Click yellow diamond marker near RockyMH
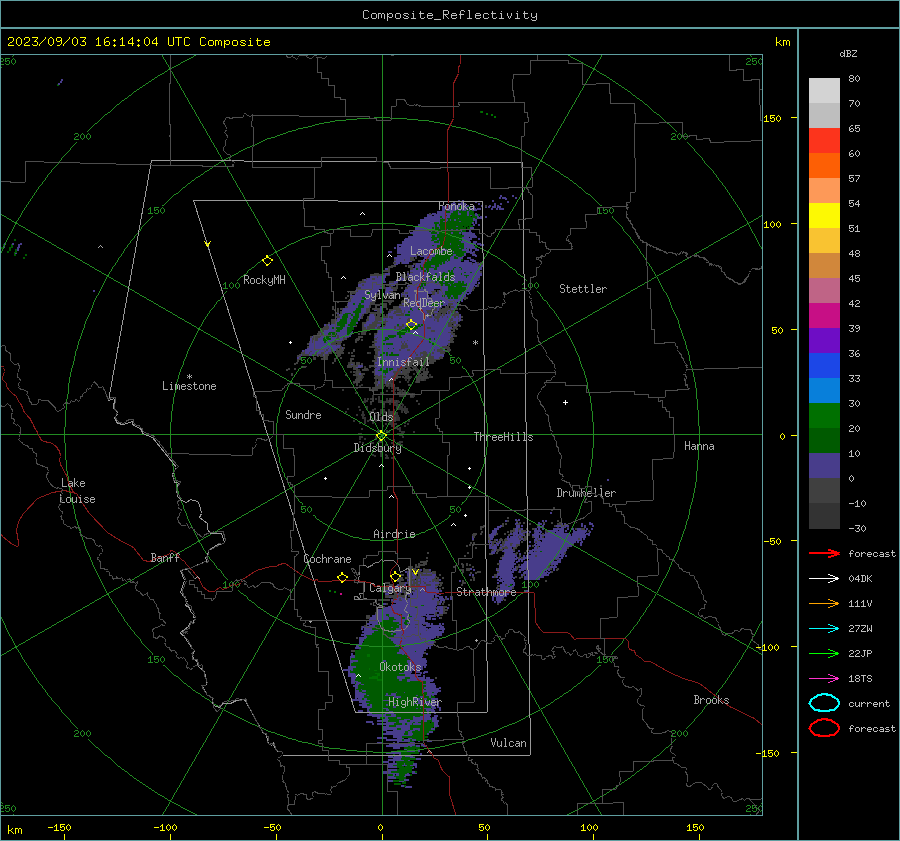This screenshot has height=841, width=900. (267, 261)
